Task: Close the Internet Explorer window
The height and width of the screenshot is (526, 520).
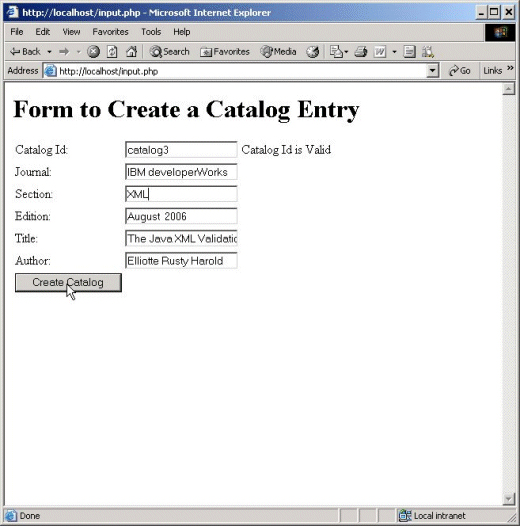Action: [x=509, y=12]
